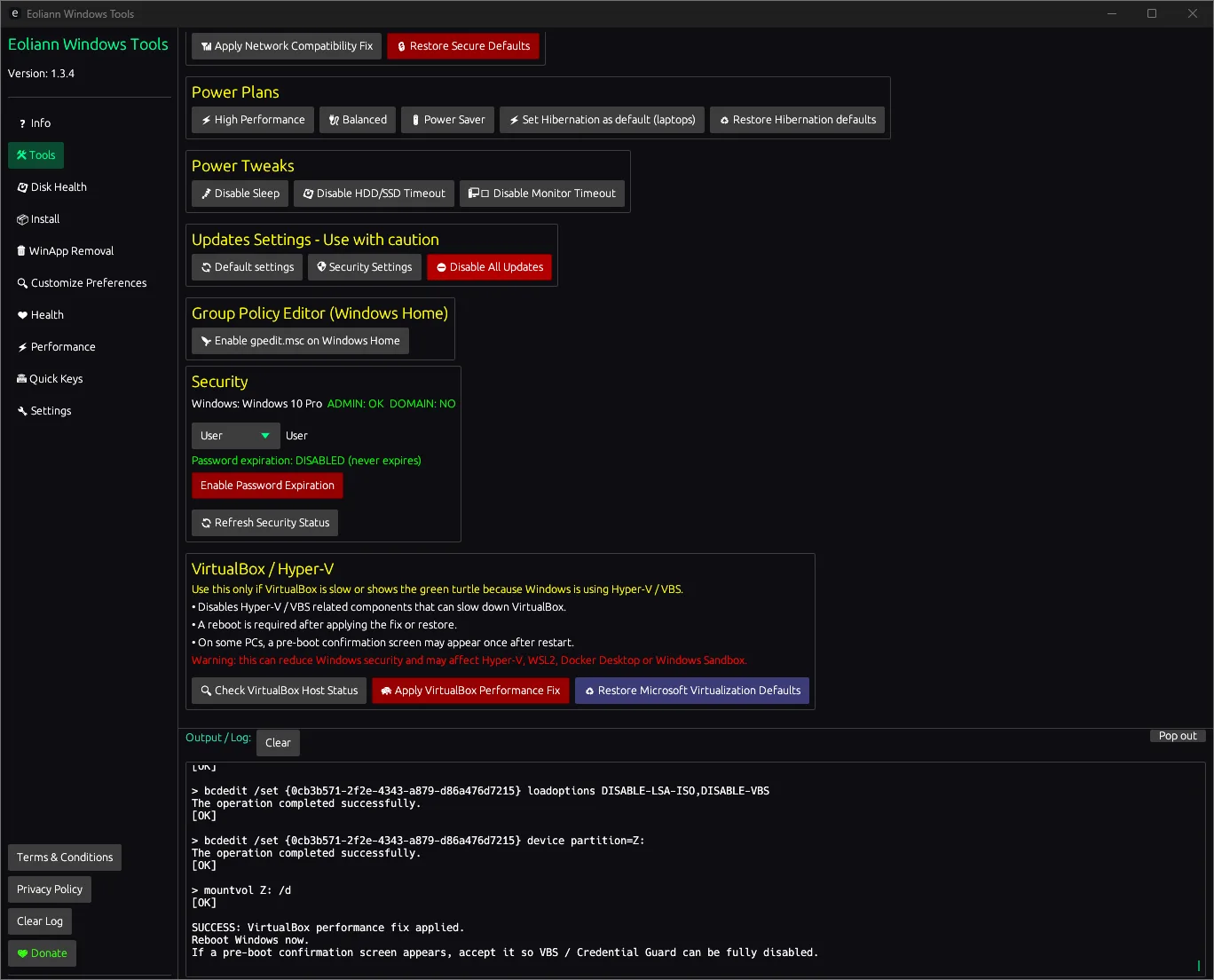Open the Quick Keys section
1214x980 pixels.
(x=56, y=378)
